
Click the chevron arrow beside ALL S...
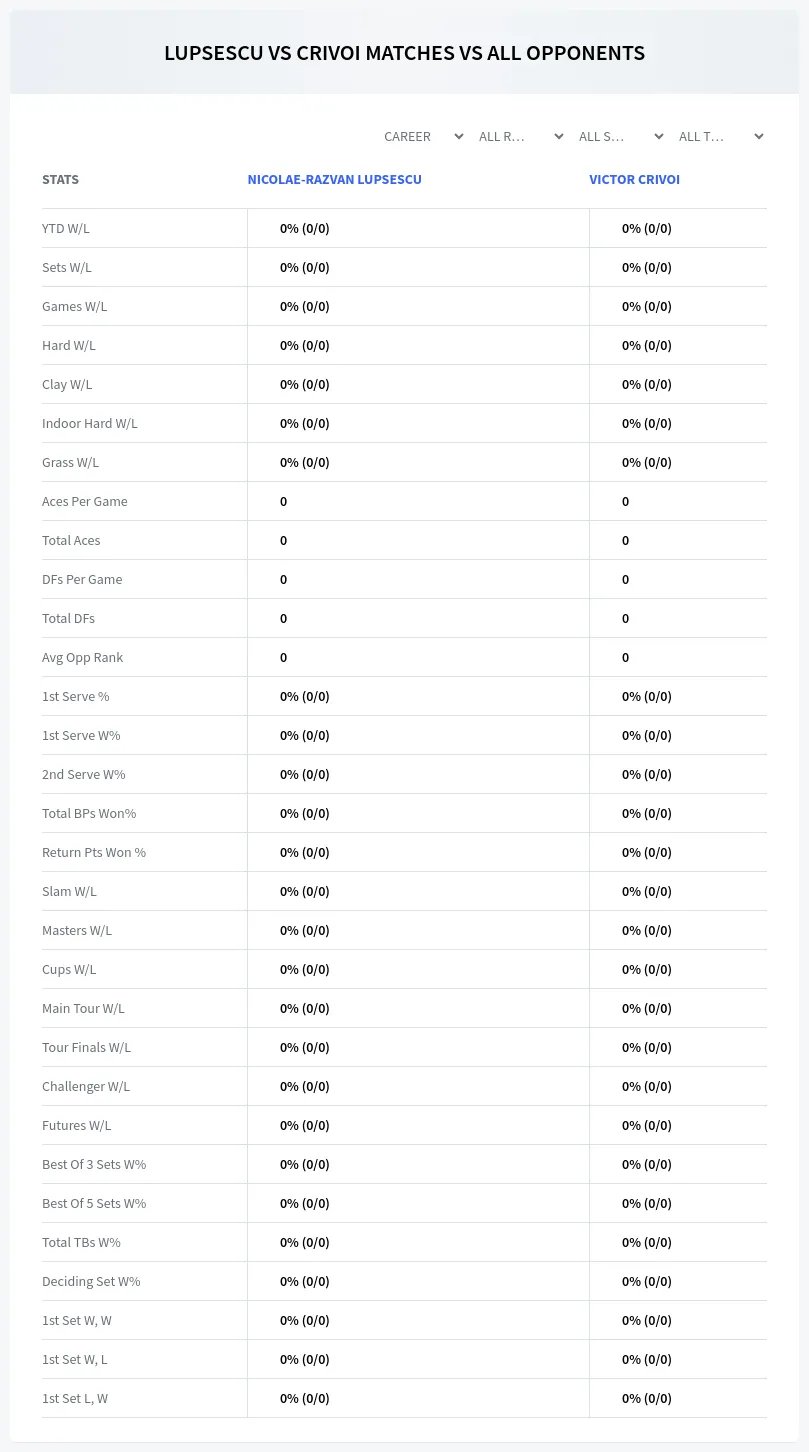click(x=659, y=136)
